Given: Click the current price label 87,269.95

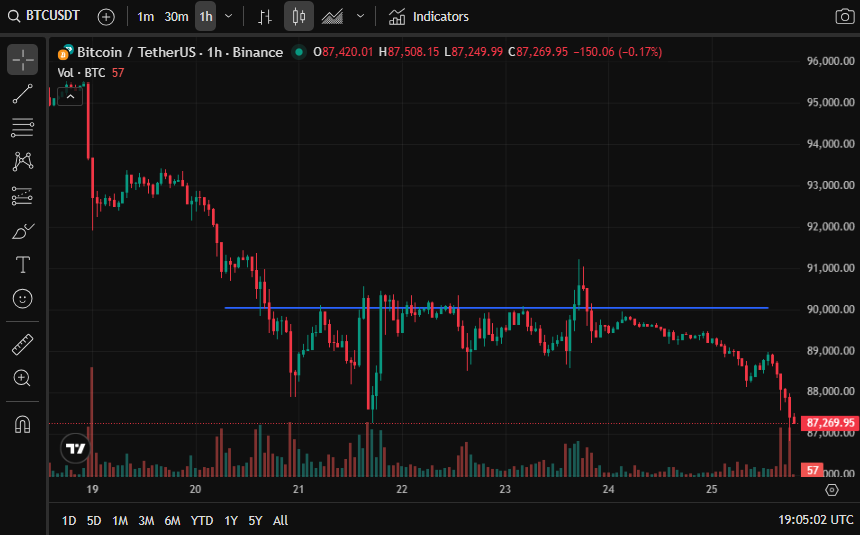Looking at the screenshot, I should click(830, 423).
